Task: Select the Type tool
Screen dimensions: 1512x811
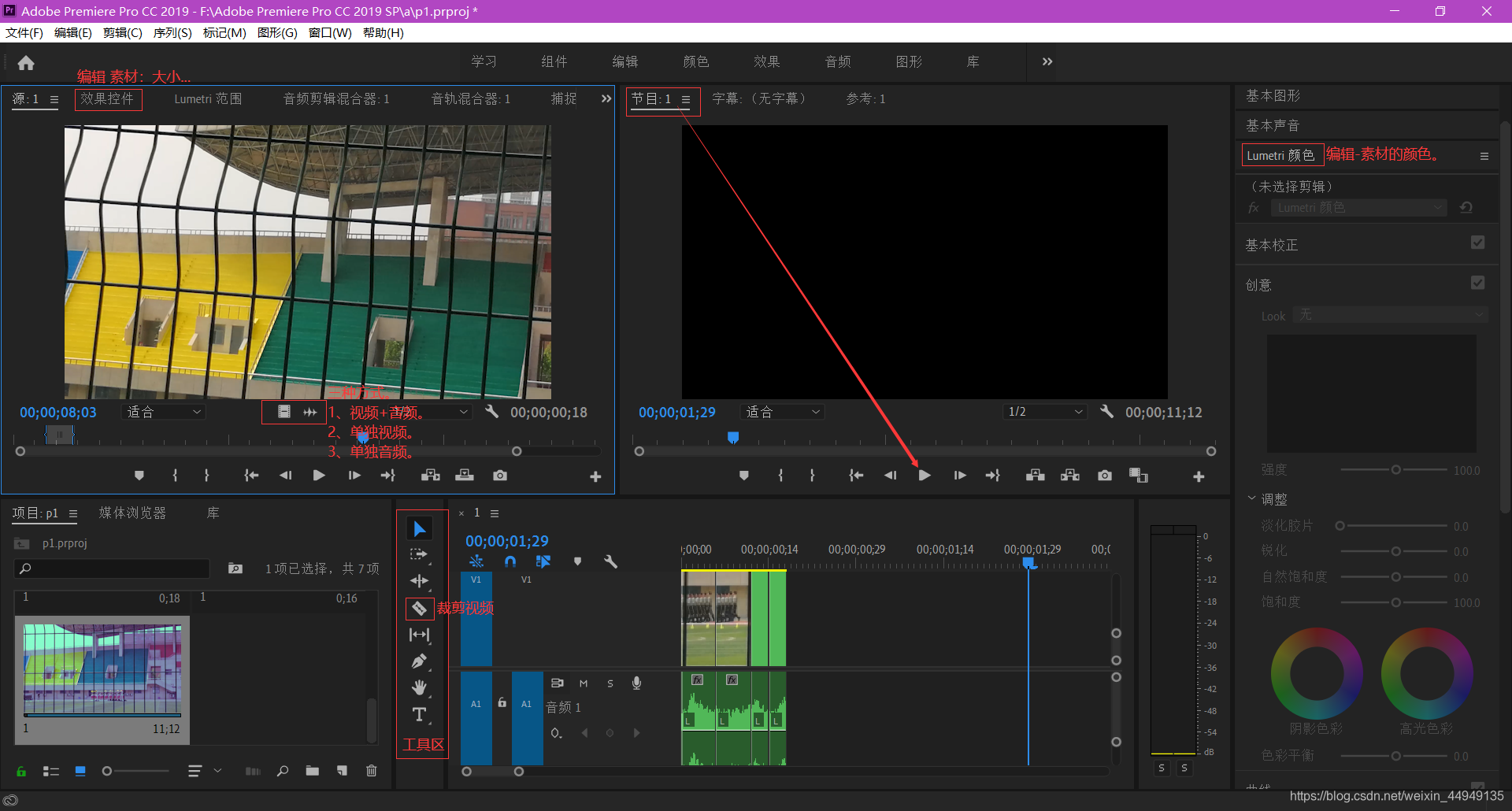Action: tap(419, 714)
